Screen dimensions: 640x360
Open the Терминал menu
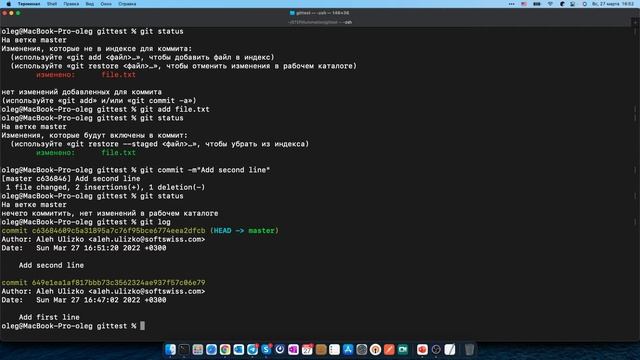pos(29,4)
